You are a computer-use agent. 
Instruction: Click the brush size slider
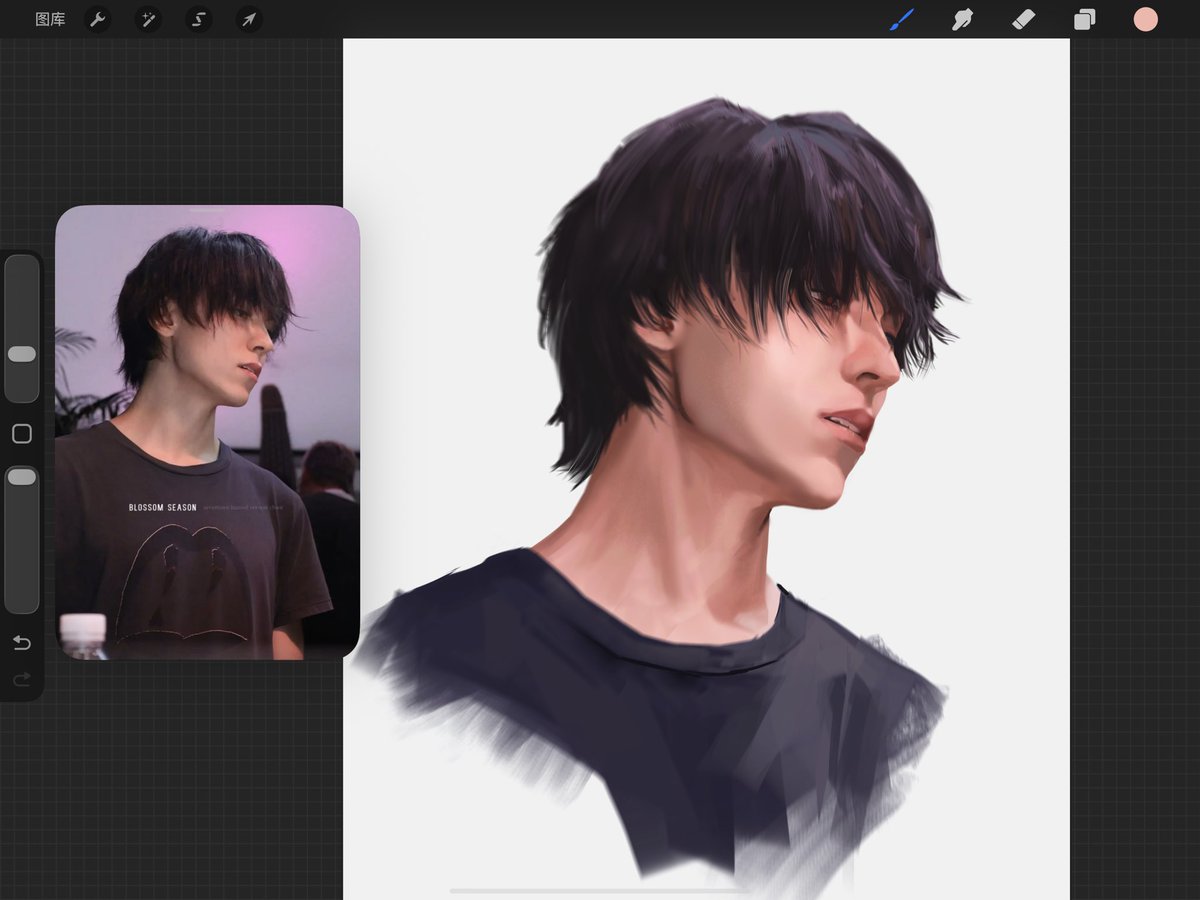coord(21,329)
